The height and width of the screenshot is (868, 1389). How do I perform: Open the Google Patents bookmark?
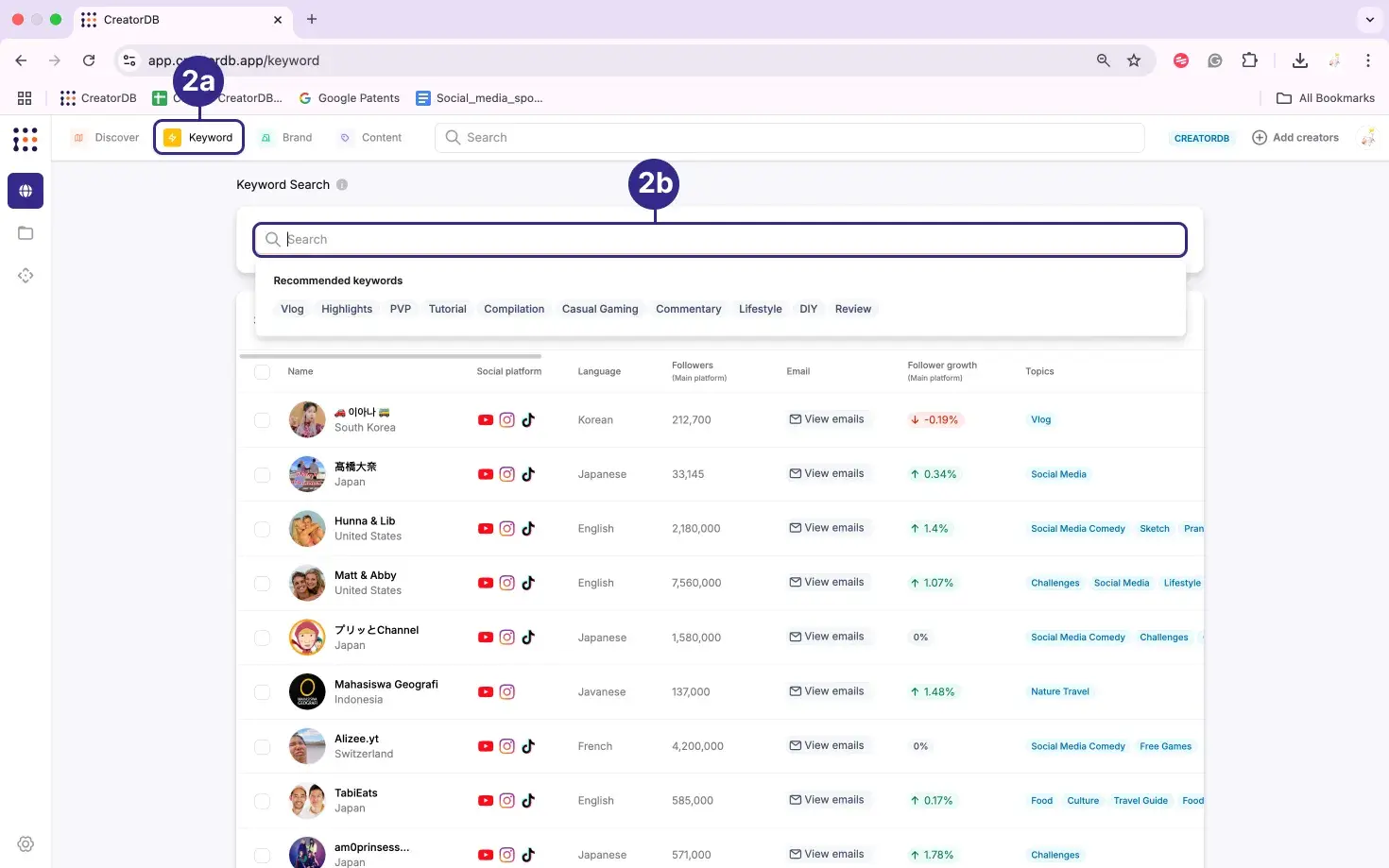click(x=349, y=98)
